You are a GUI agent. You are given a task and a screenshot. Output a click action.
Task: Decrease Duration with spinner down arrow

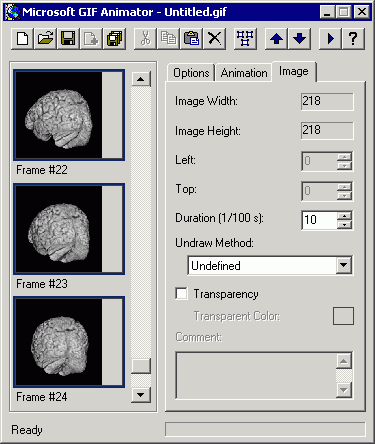(344, 225)
